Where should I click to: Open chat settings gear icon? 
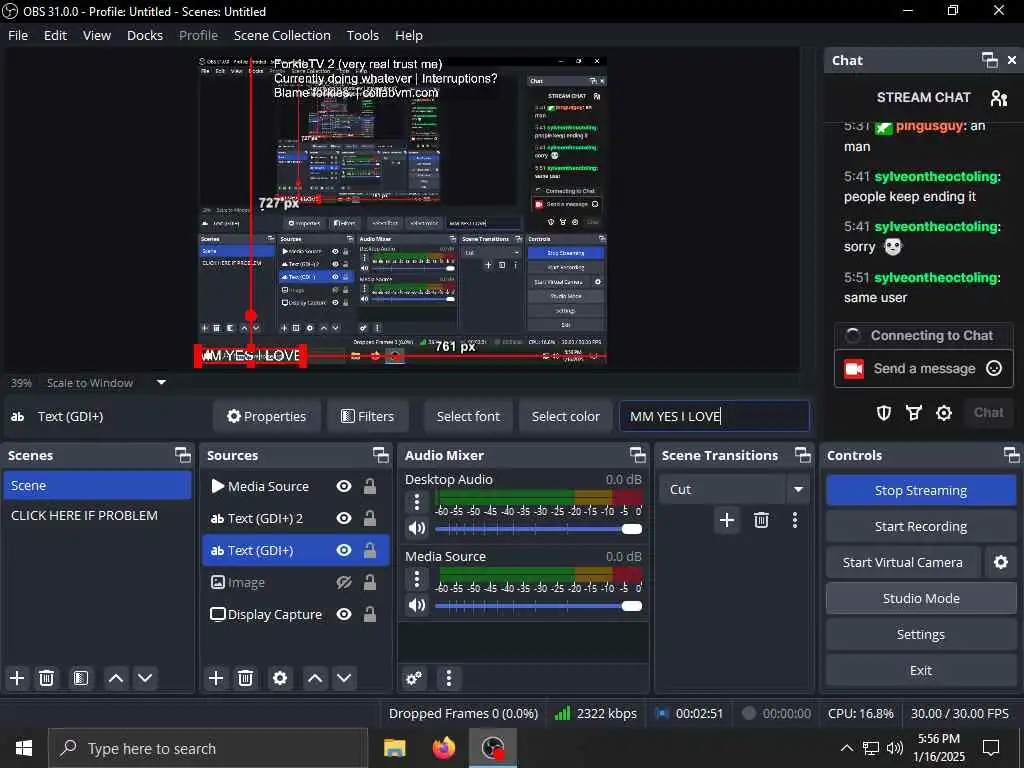click(944, 413)
